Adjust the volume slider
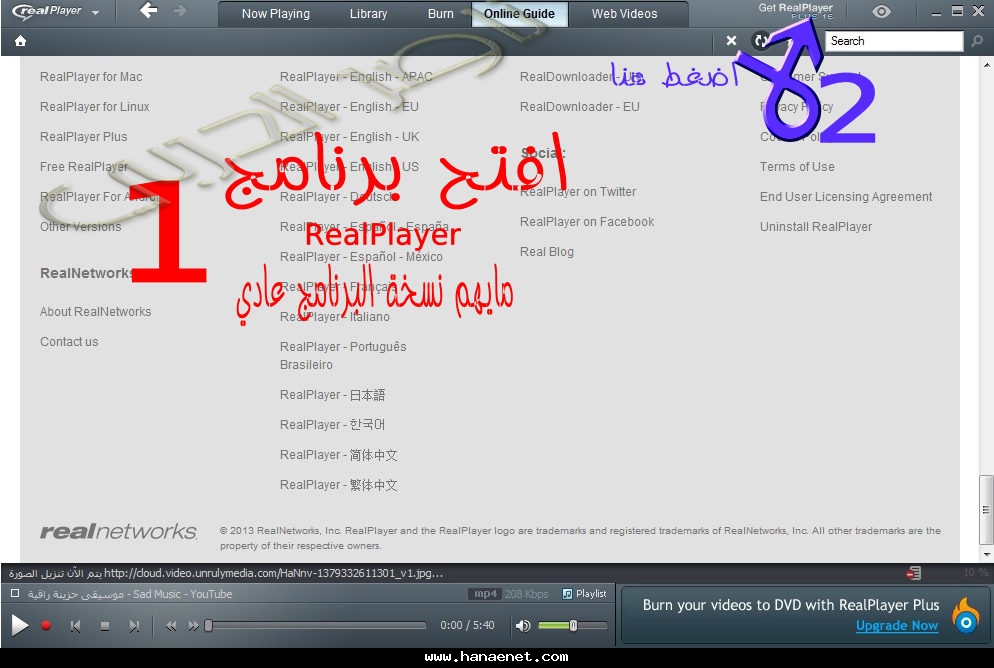Screen dimensions: 994x668 click(x=574, y=626)
